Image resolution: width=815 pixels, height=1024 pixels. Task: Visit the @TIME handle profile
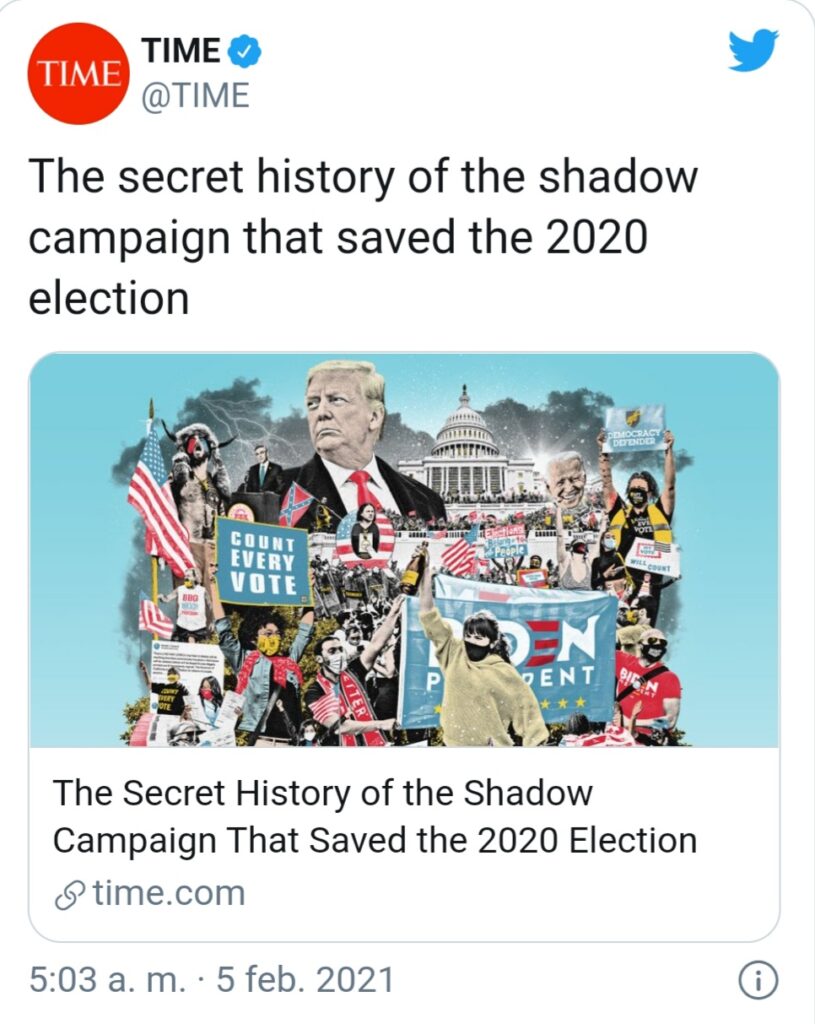[196, 95]
